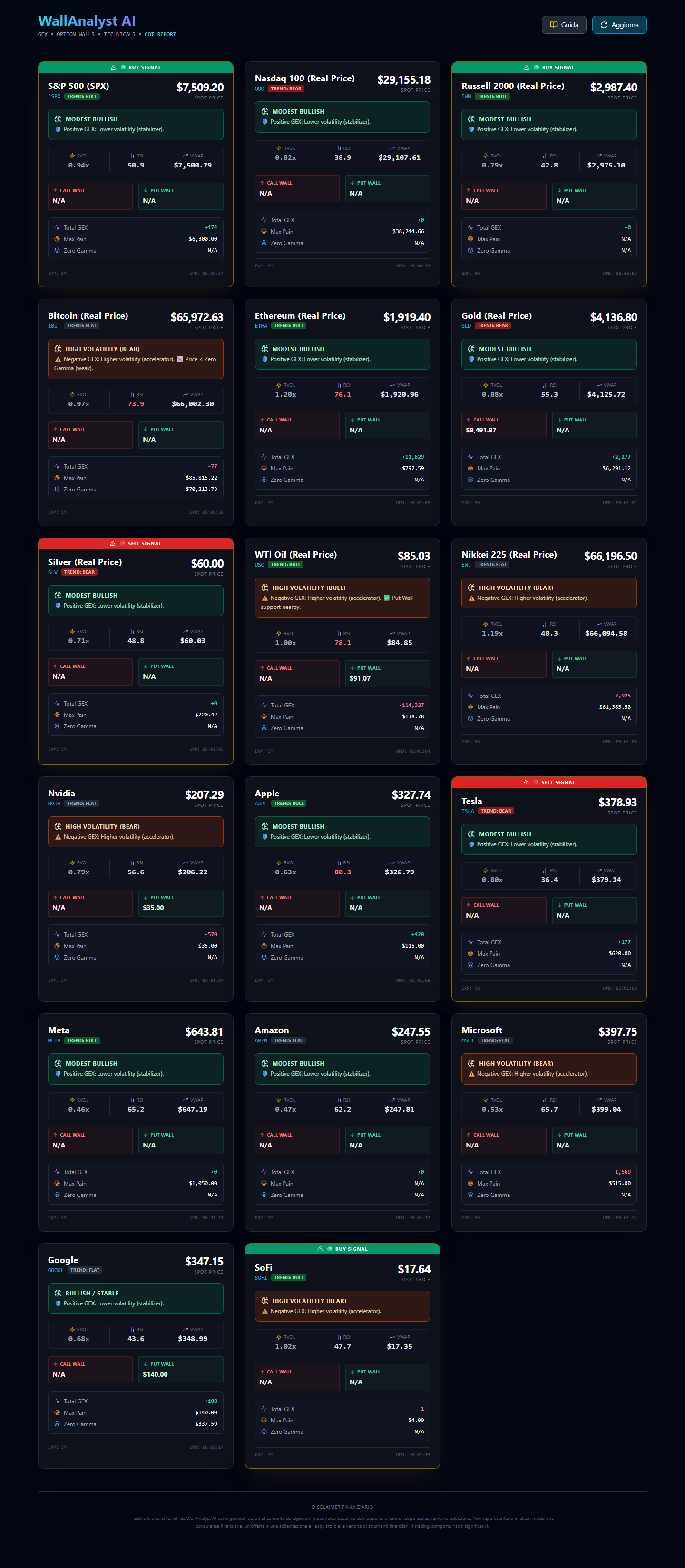Click the WallAnalyst AI logo title
This screenshot has height=1568, width=685.
(87, 21)
